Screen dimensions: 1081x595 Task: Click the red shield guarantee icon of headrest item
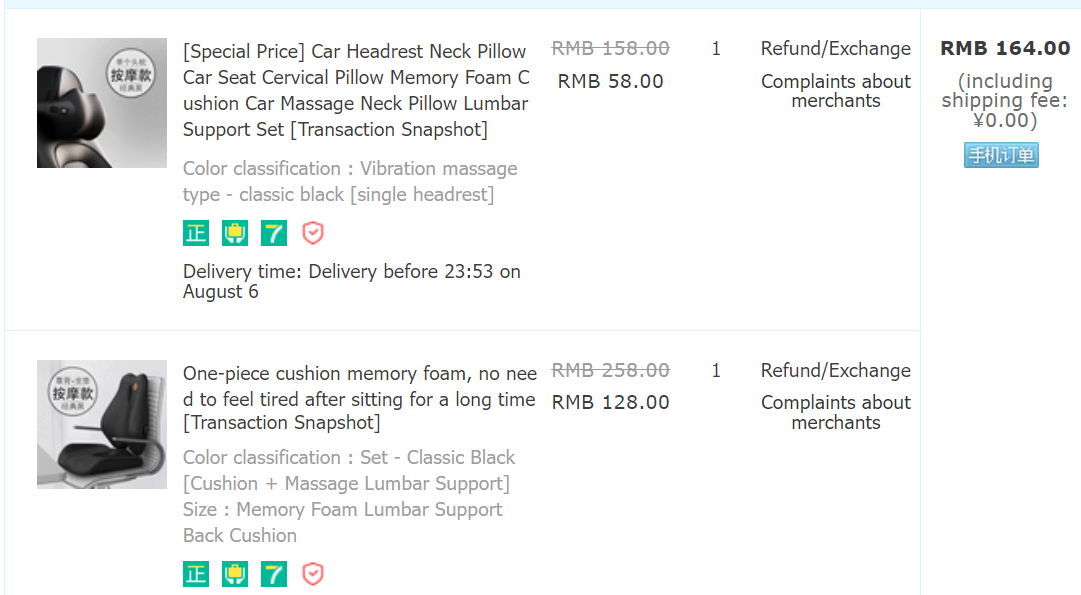click(x=313, y=233)
